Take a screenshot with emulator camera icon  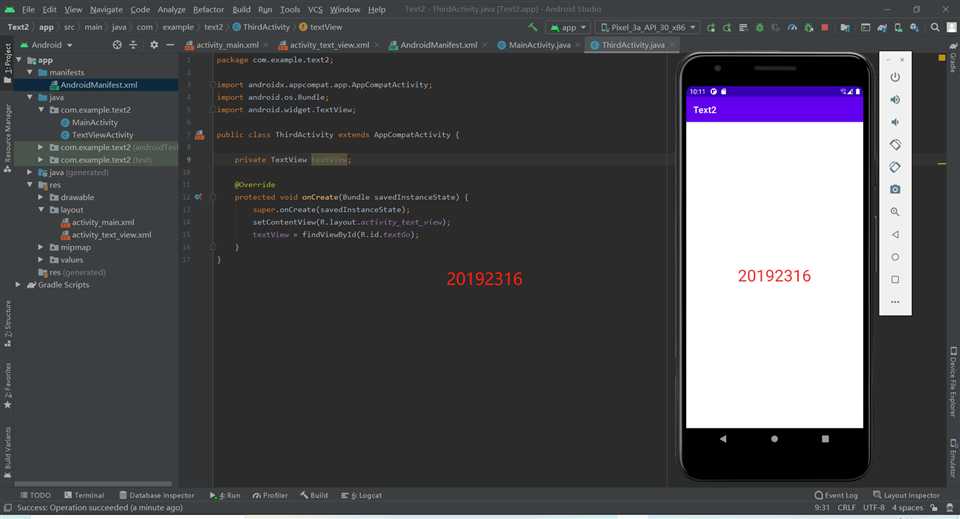coord(895,189)
